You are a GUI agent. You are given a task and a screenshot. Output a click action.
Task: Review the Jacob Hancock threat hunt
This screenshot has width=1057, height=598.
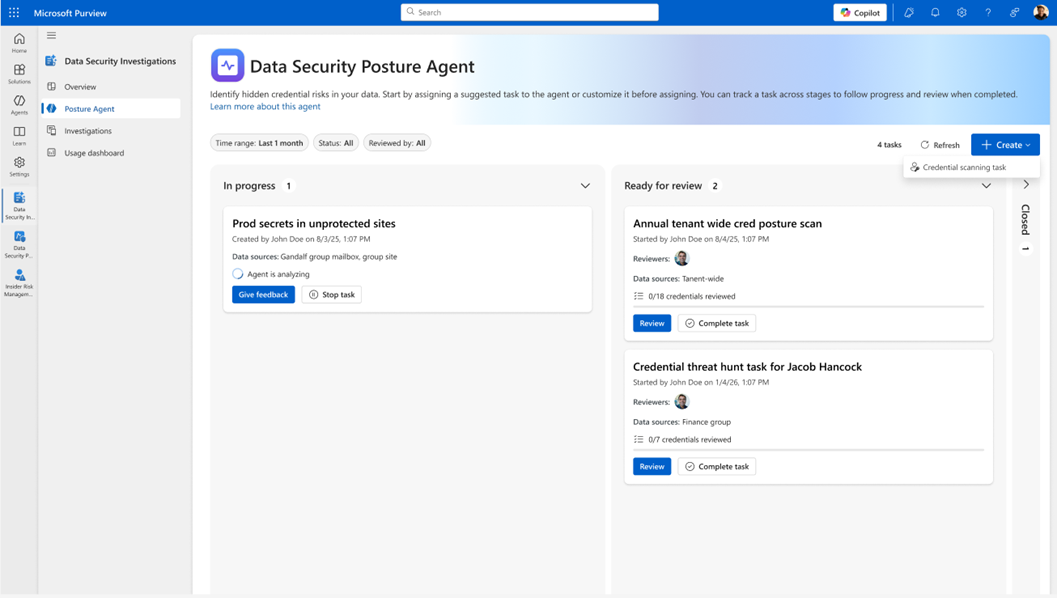click(651, 467)
